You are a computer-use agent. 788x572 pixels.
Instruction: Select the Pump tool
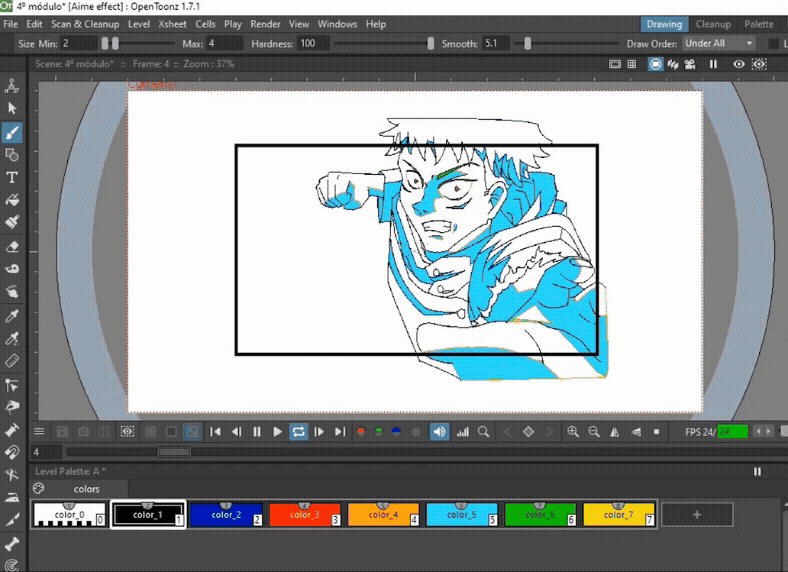pos(12,430)
